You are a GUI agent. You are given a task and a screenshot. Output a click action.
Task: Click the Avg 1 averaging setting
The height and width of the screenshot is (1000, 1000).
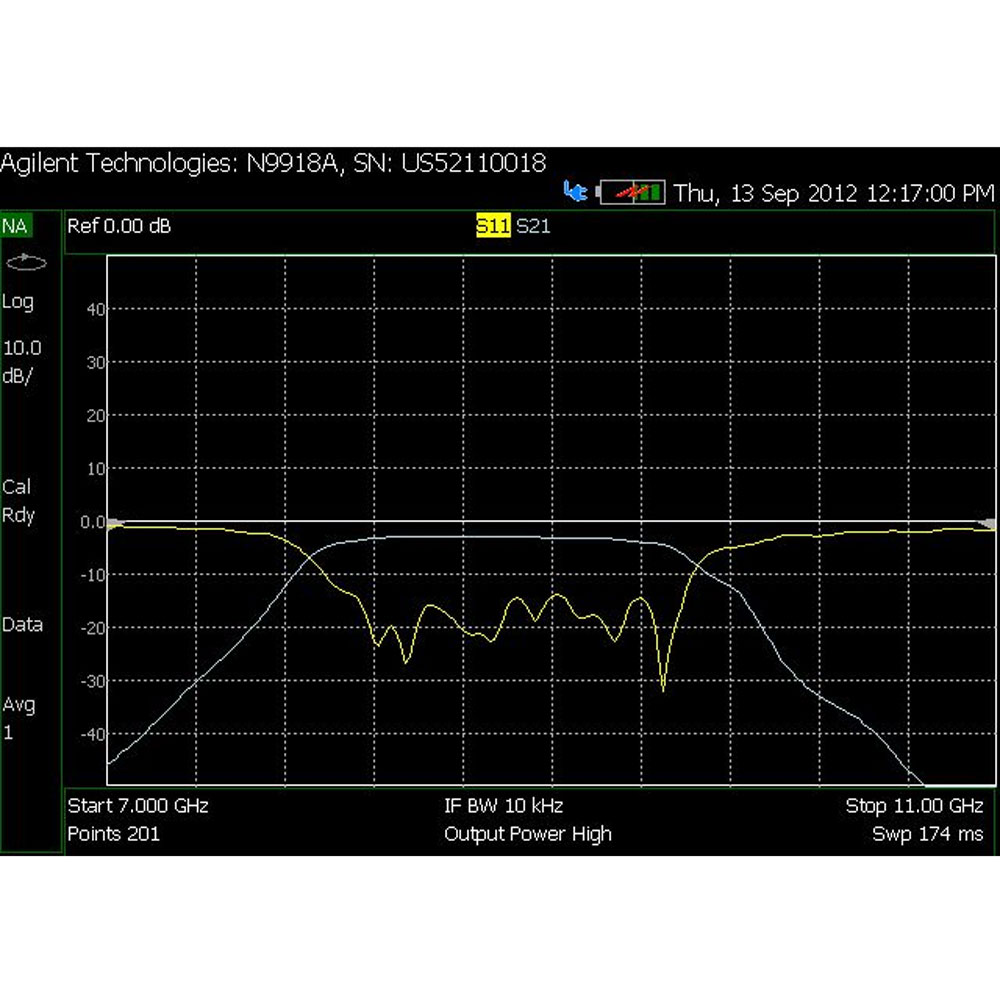coord(18,718)
